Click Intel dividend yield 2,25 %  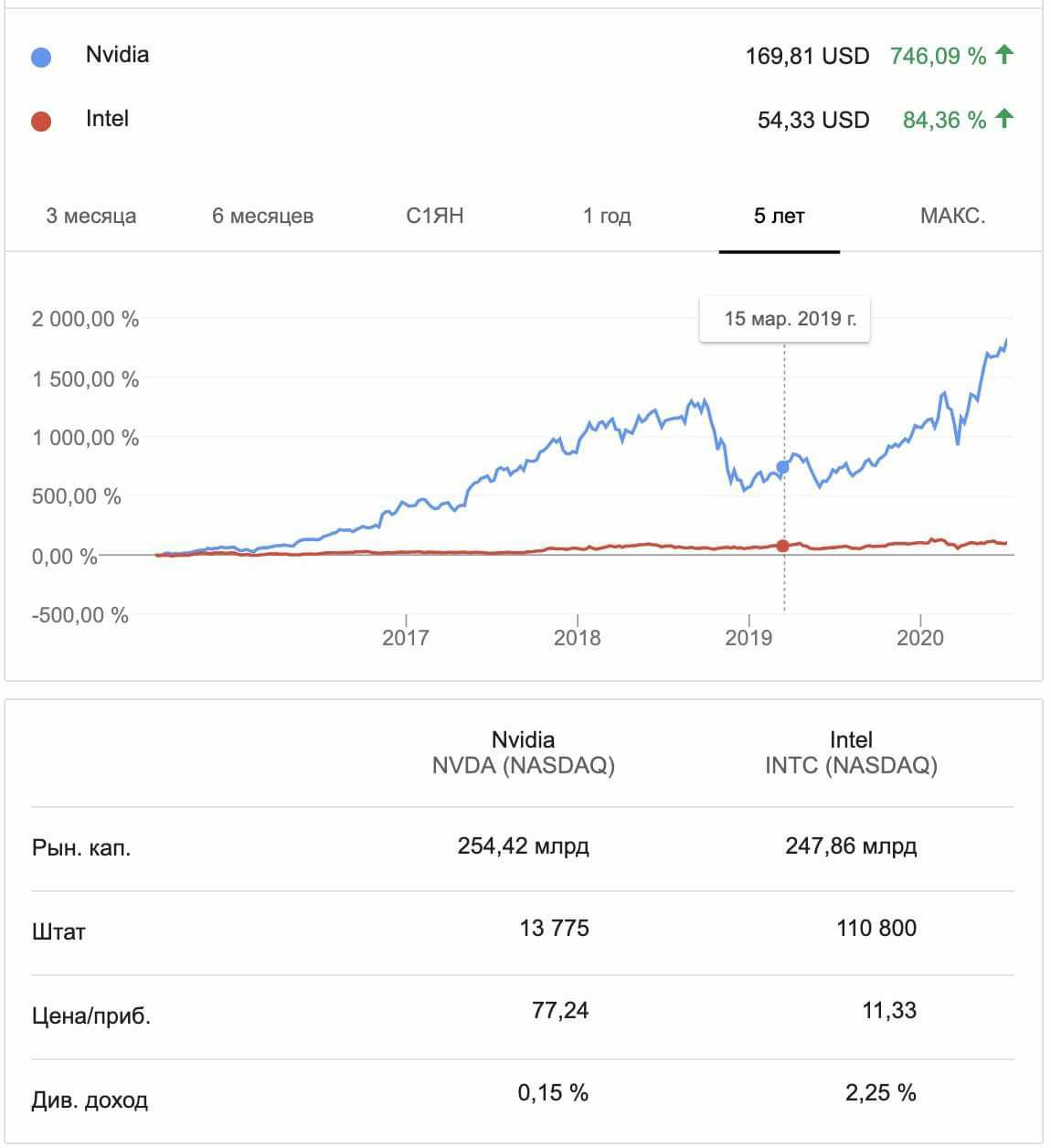pyautogui.click(x=880, y=1092)
